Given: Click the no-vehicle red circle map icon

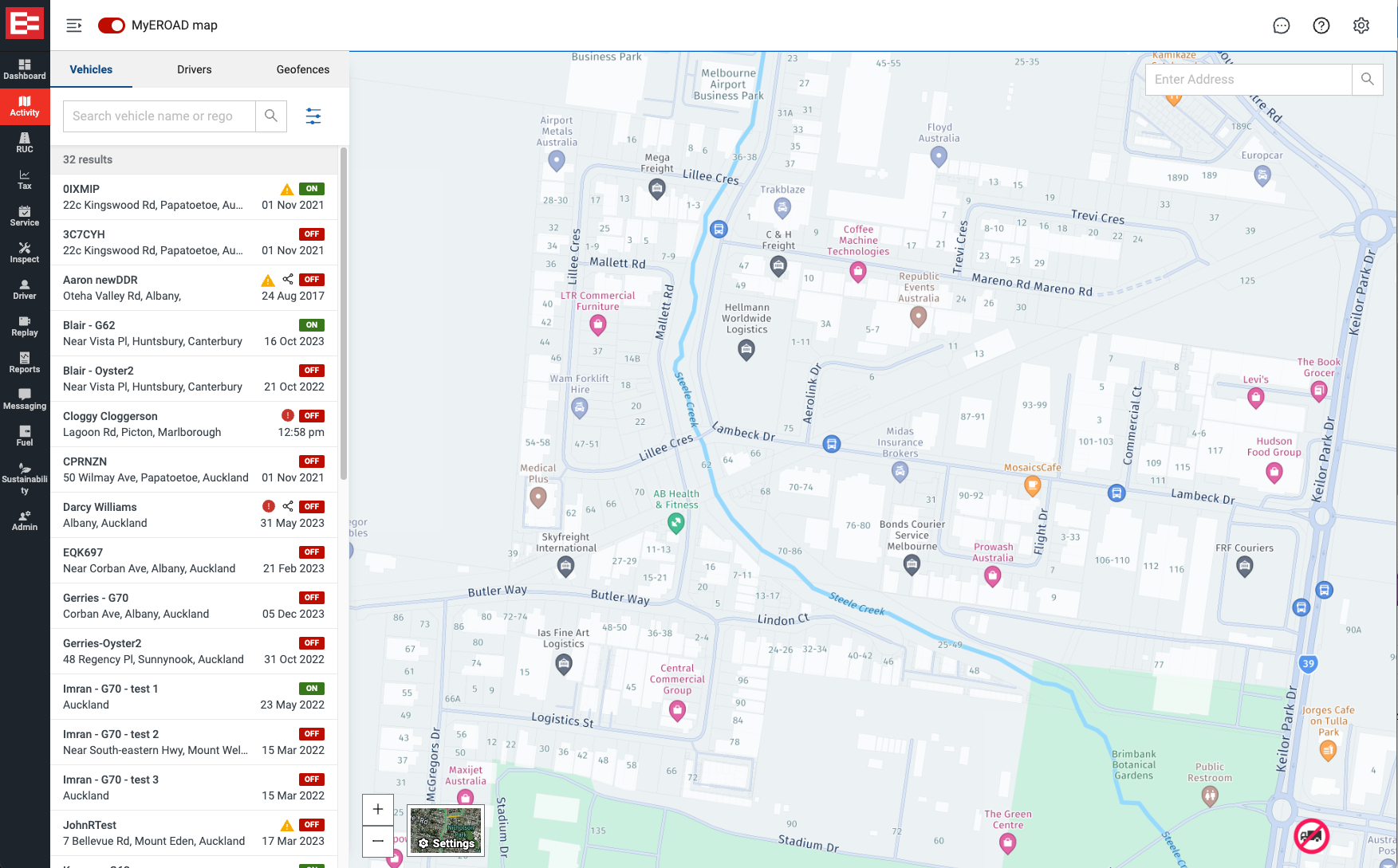Looking at the screenshot, I should pos(1312,836).
